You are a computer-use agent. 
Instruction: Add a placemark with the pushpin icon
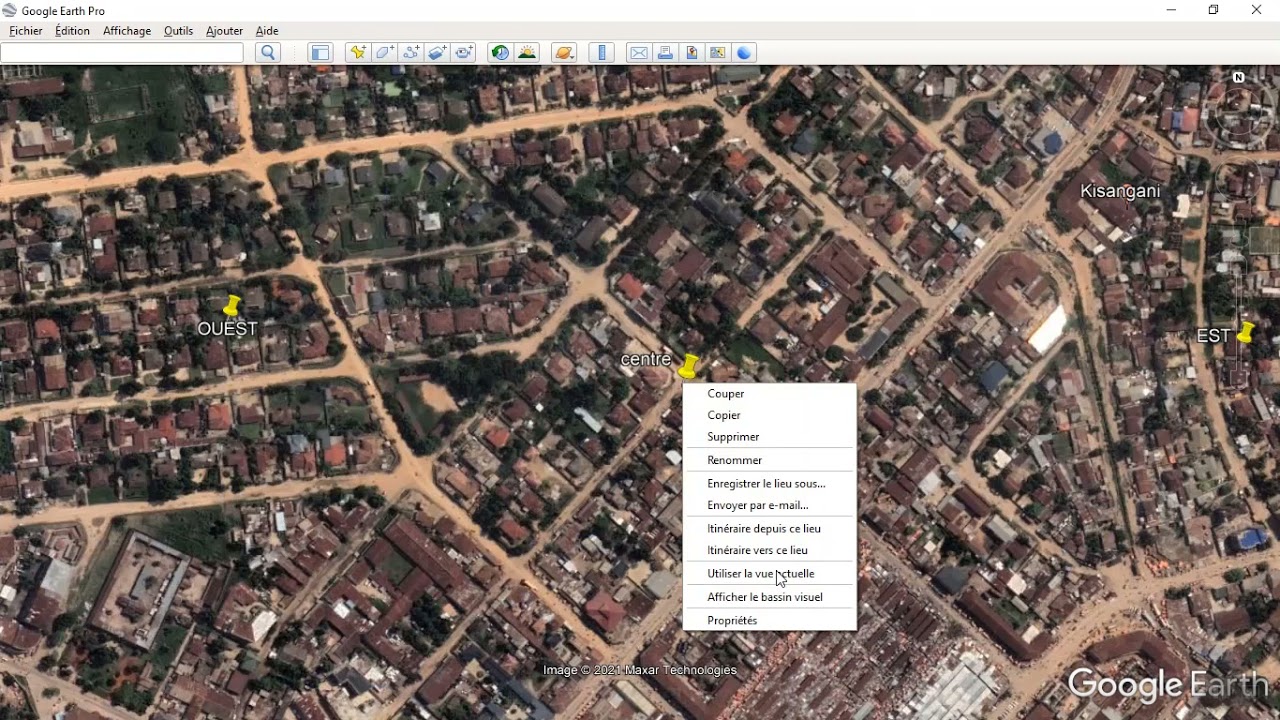coord(357,53)
